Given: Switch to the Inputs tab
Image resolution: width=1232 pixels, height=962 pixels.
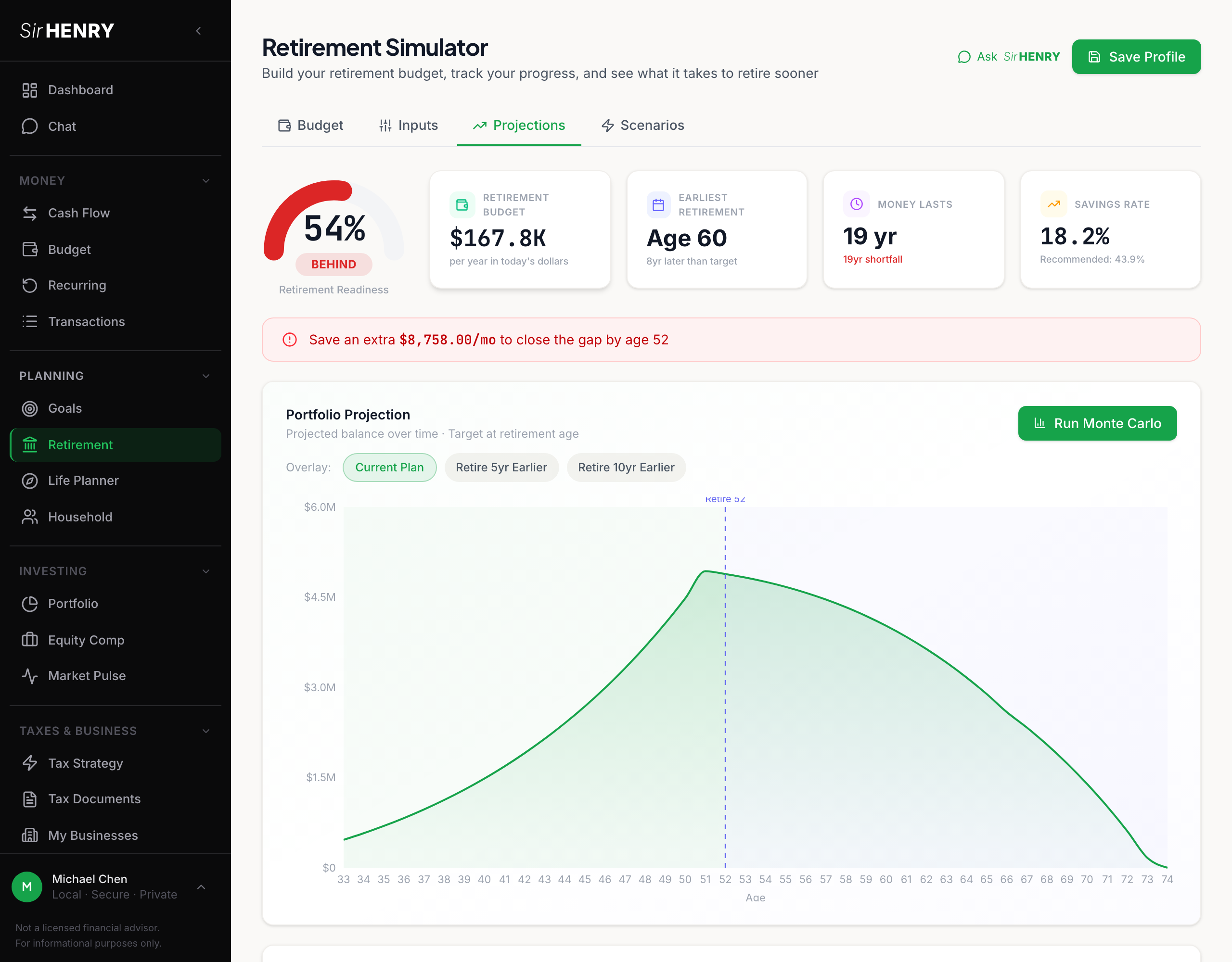Looking at the screenshot, I should pos(409,125).
